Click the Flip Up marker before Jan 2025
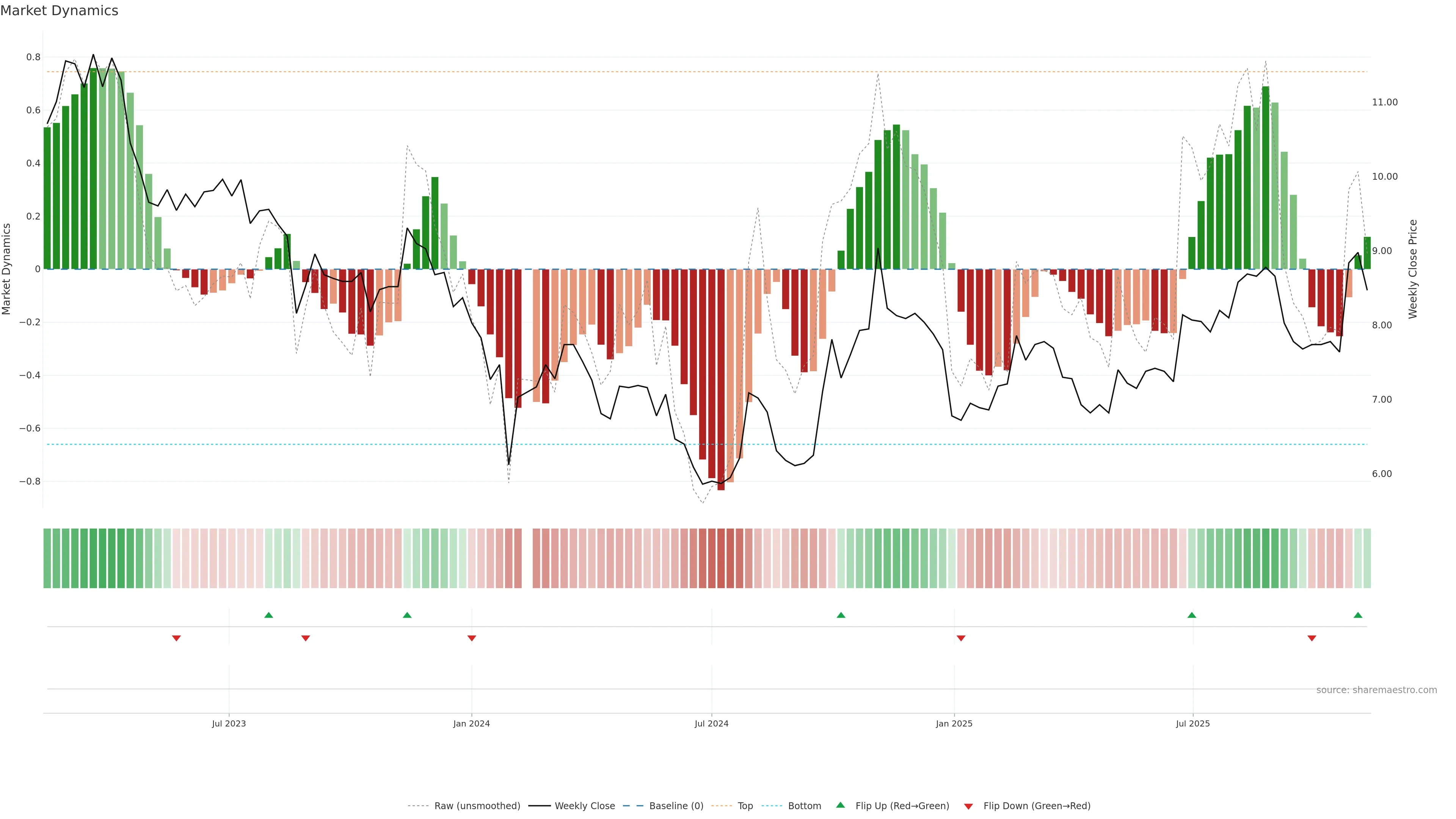This screenshot has height=819, width=1456. click(841, 615)
